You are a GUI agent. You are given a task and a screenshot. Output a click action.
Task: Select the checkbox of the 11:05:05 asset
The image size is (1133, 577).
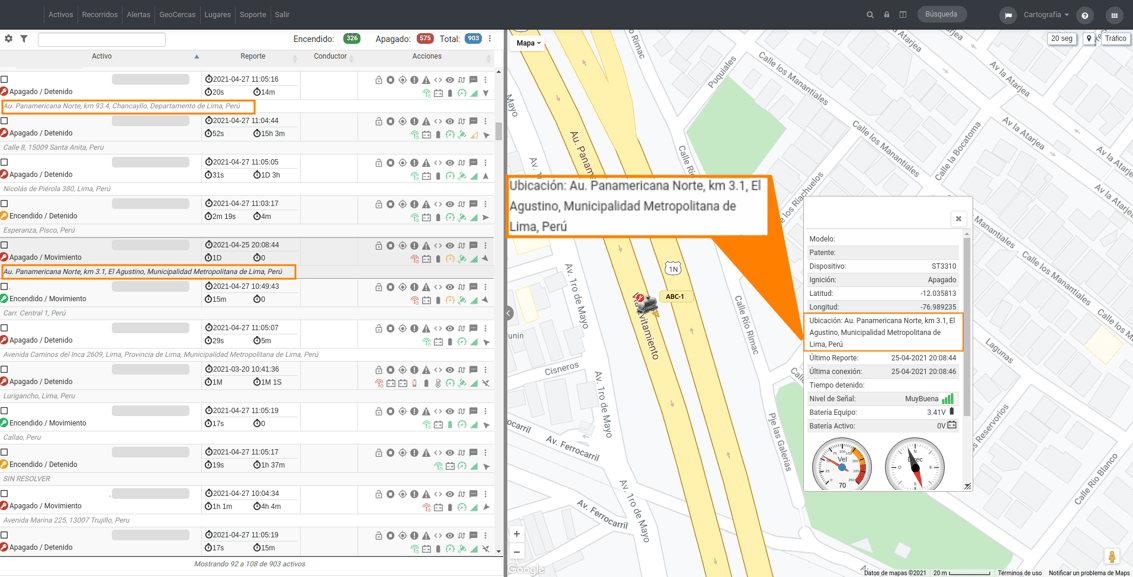(4, 162)
